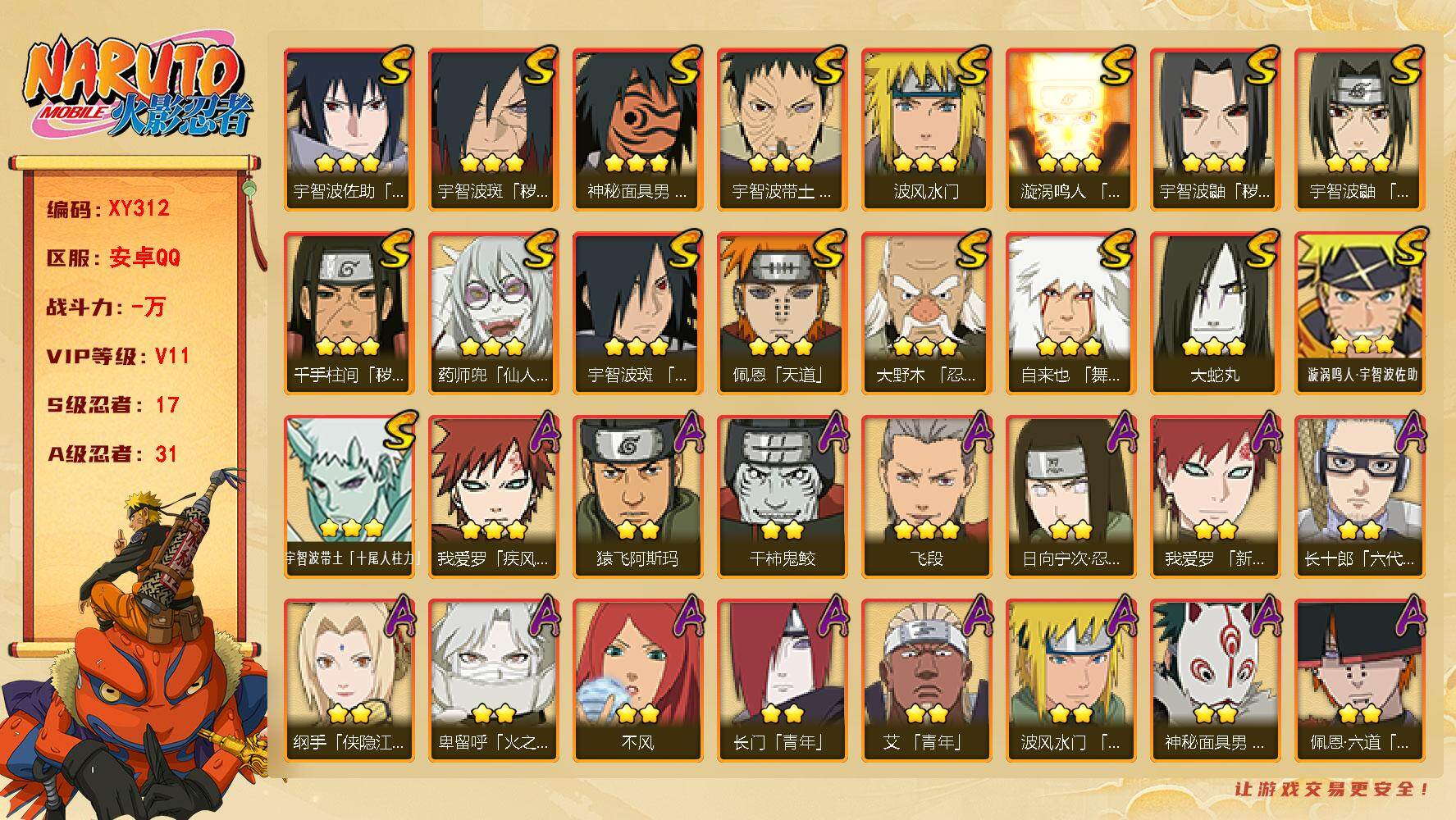Select the red-haired 不凤 card

(637, 680)
